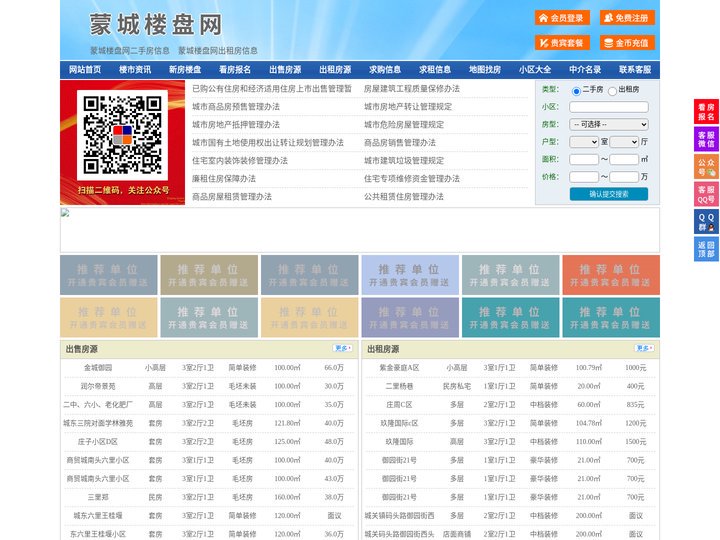Open the 厅 hall count dropdown
The height and width of the screenshot is (540, 720).
point(624,142)
